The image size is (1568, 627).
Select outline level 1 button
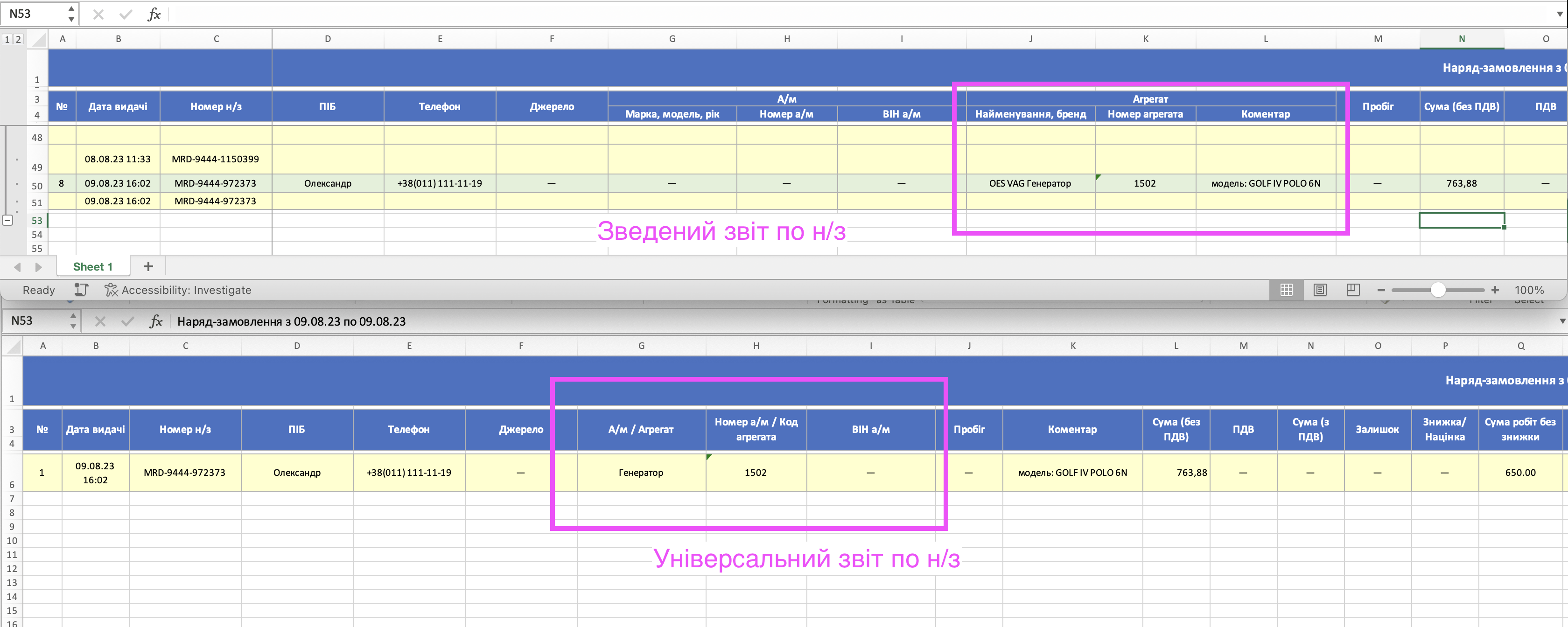click(7, 39)
